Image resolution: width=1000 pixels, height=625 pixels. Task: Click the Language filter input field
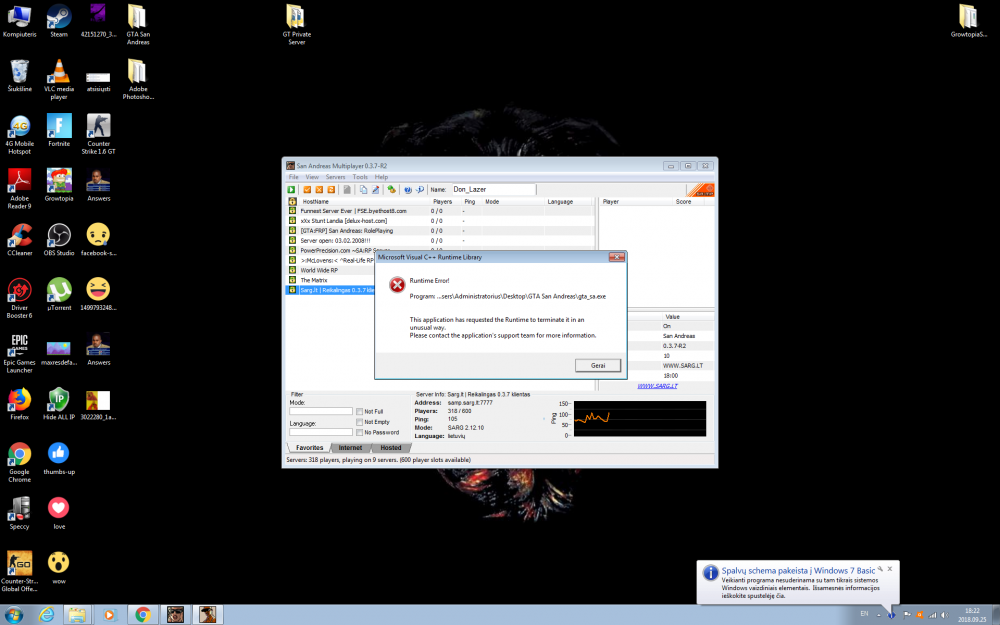[x=321, y=432]
